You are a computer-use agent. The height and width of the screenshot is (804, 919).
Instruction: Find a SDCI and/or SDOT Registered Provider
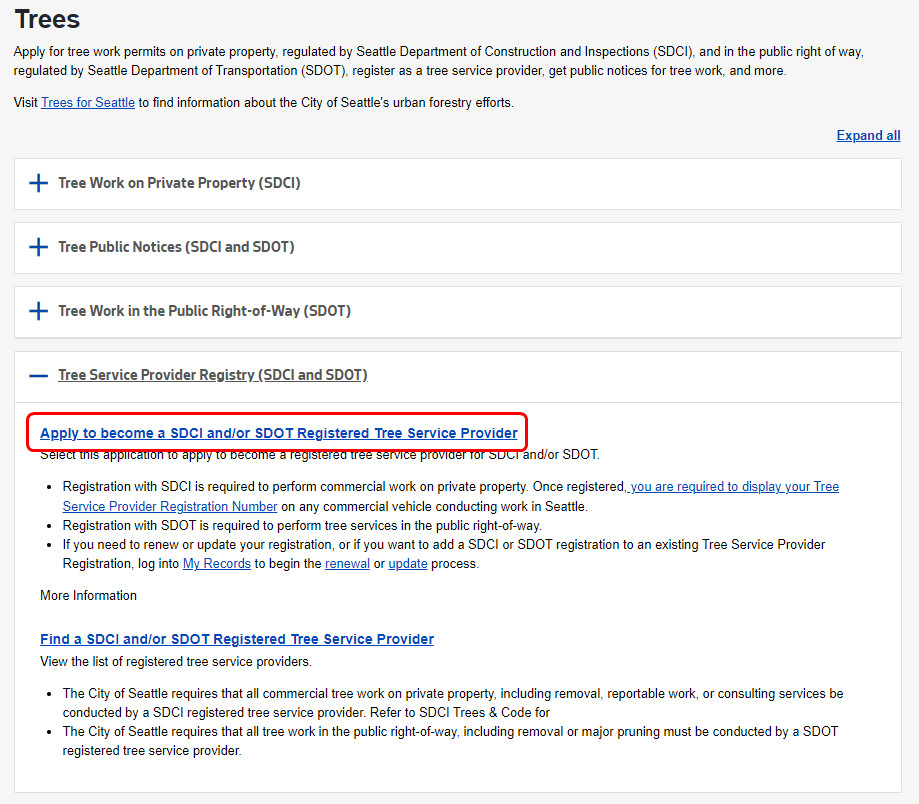click(237, 639)
